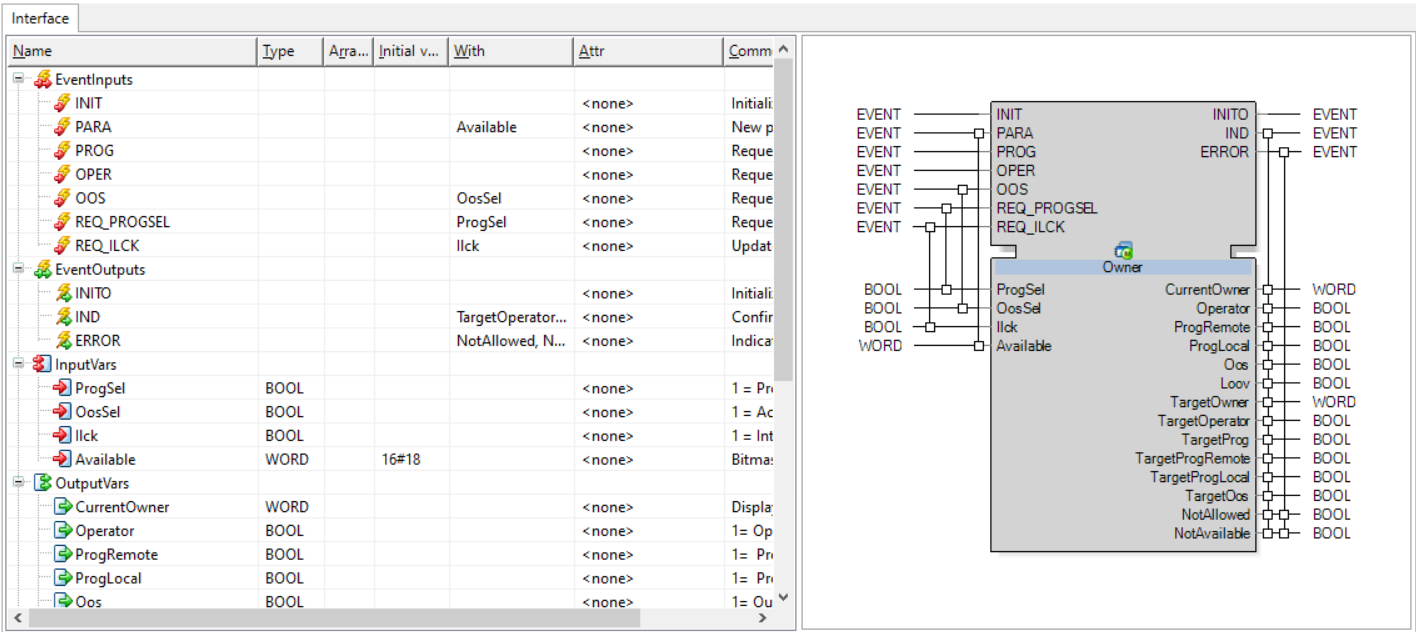Switch to the Interface tab
Viewport: 1416px width, 632px height.
pyautogui.click(x=41, y=18)
